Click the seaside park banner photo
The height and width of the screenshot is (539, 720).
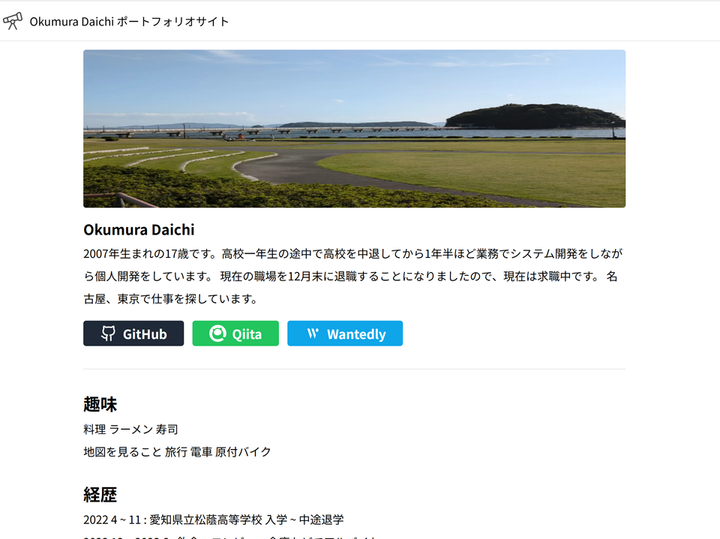tap(354, 129)
